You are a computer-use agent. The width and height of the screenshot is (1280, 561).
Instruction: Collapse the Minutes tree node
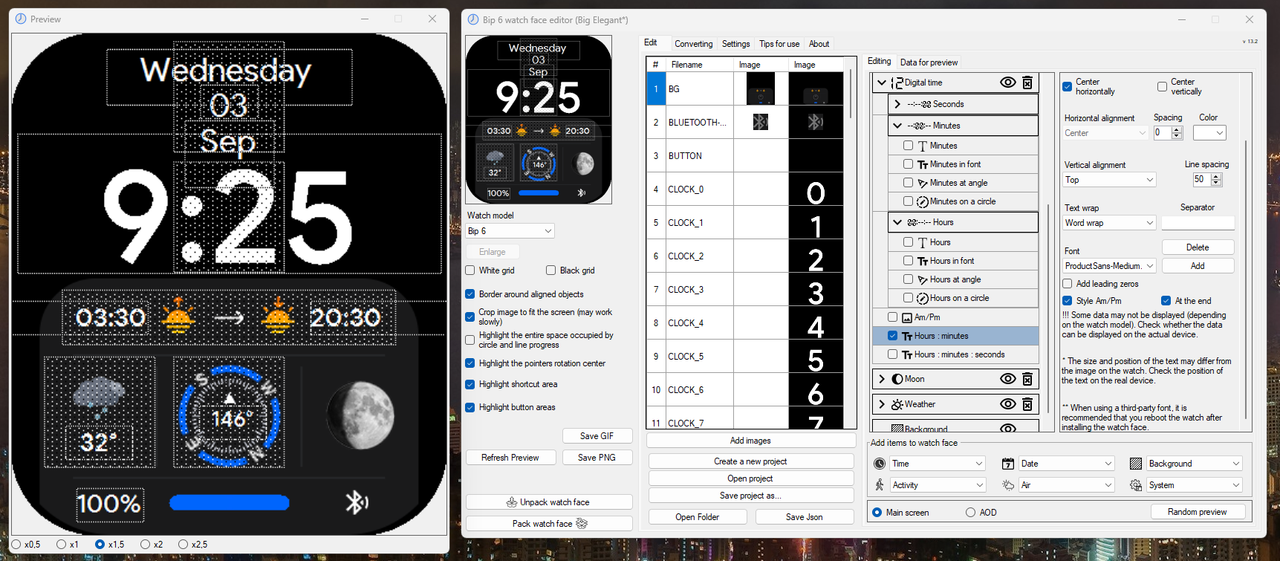(x=896, y=126)
